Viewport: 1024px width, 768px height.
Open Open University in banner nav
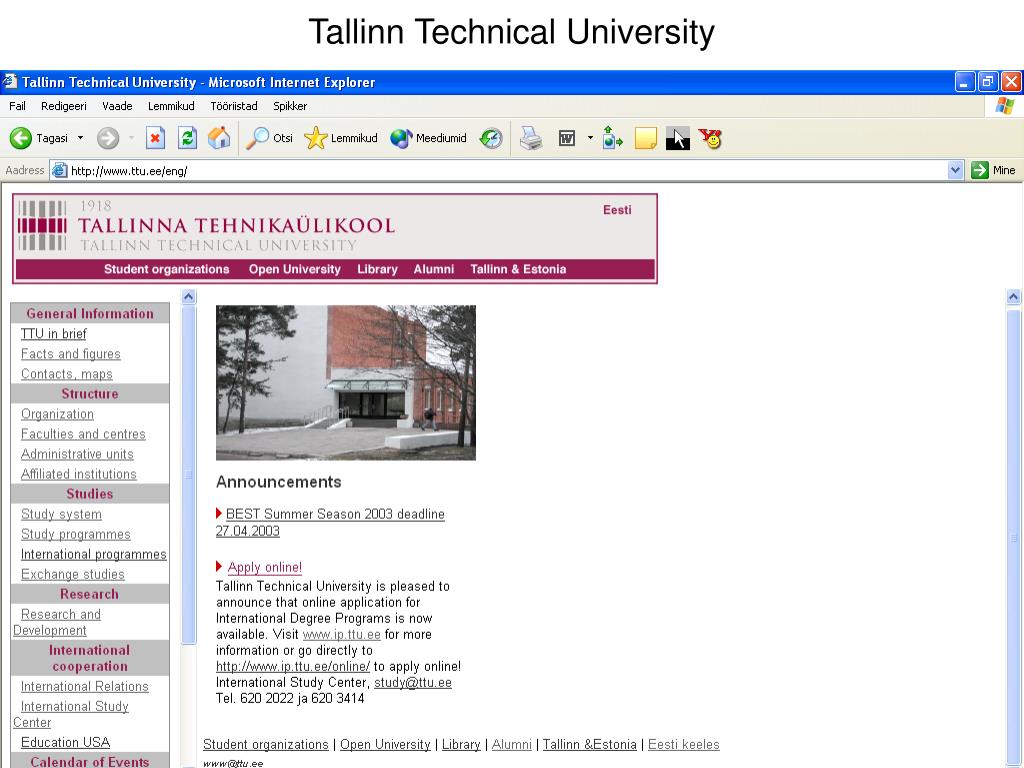pos(295,269)
